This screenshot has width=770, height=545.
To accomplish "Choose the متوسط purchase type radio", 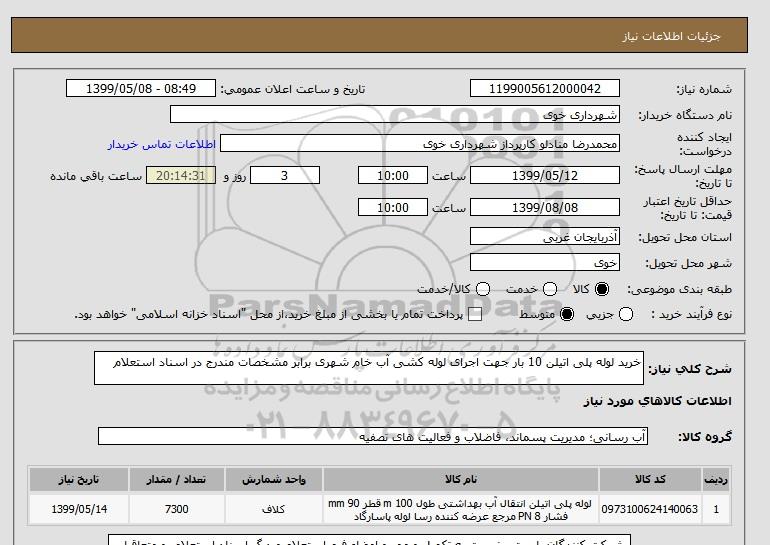I will (x=567, y=314).
